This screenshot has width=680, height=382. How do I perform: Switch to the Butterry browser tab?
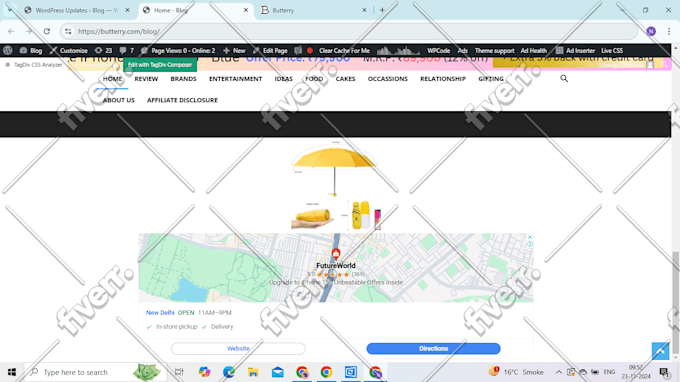click(314, 10)
